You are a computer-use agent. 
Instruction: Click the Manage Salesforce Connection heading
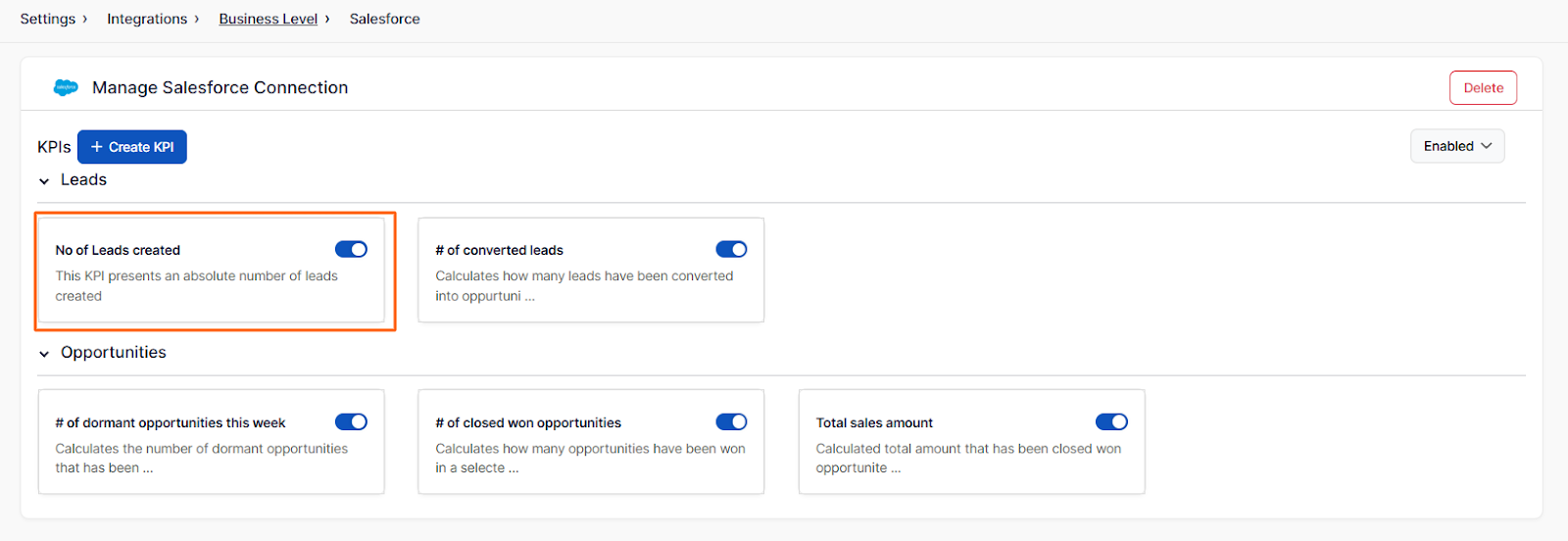point(220,87)
